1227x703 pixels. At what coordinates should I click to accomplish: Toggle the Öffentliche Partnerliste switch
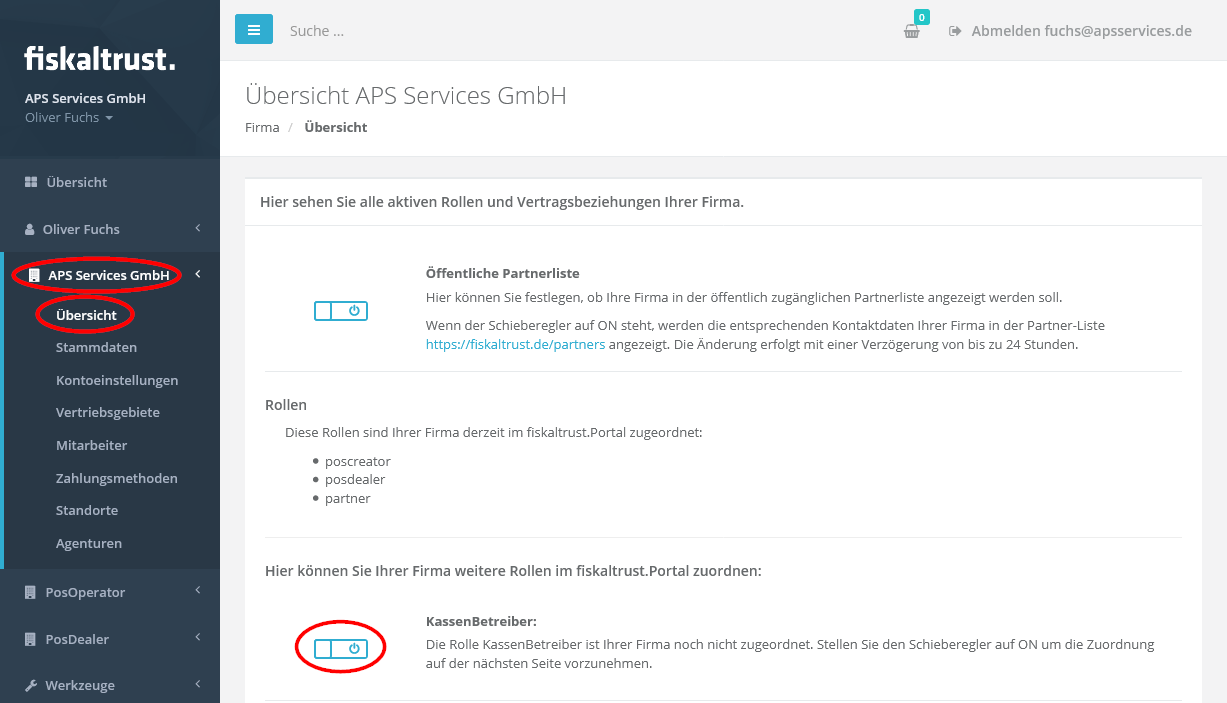[x=341, y=311]
